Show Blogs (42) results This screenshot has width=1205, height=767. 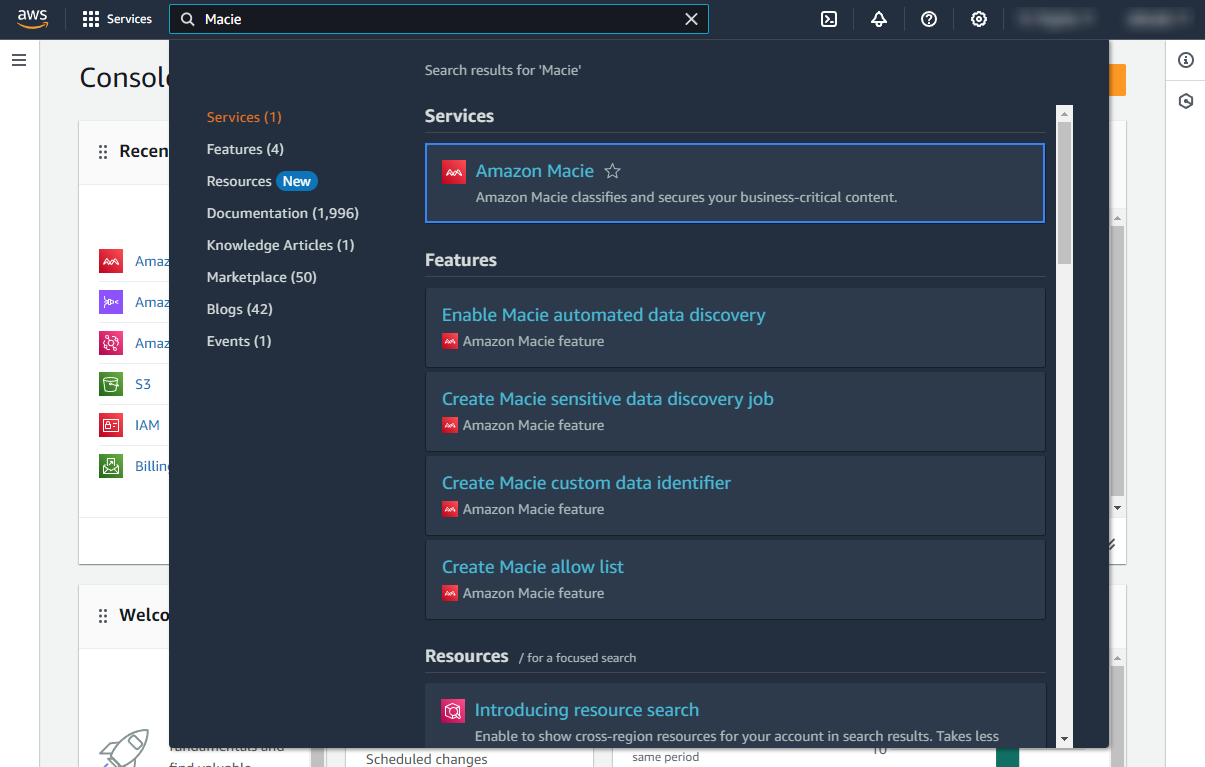[x=239, y=309]
